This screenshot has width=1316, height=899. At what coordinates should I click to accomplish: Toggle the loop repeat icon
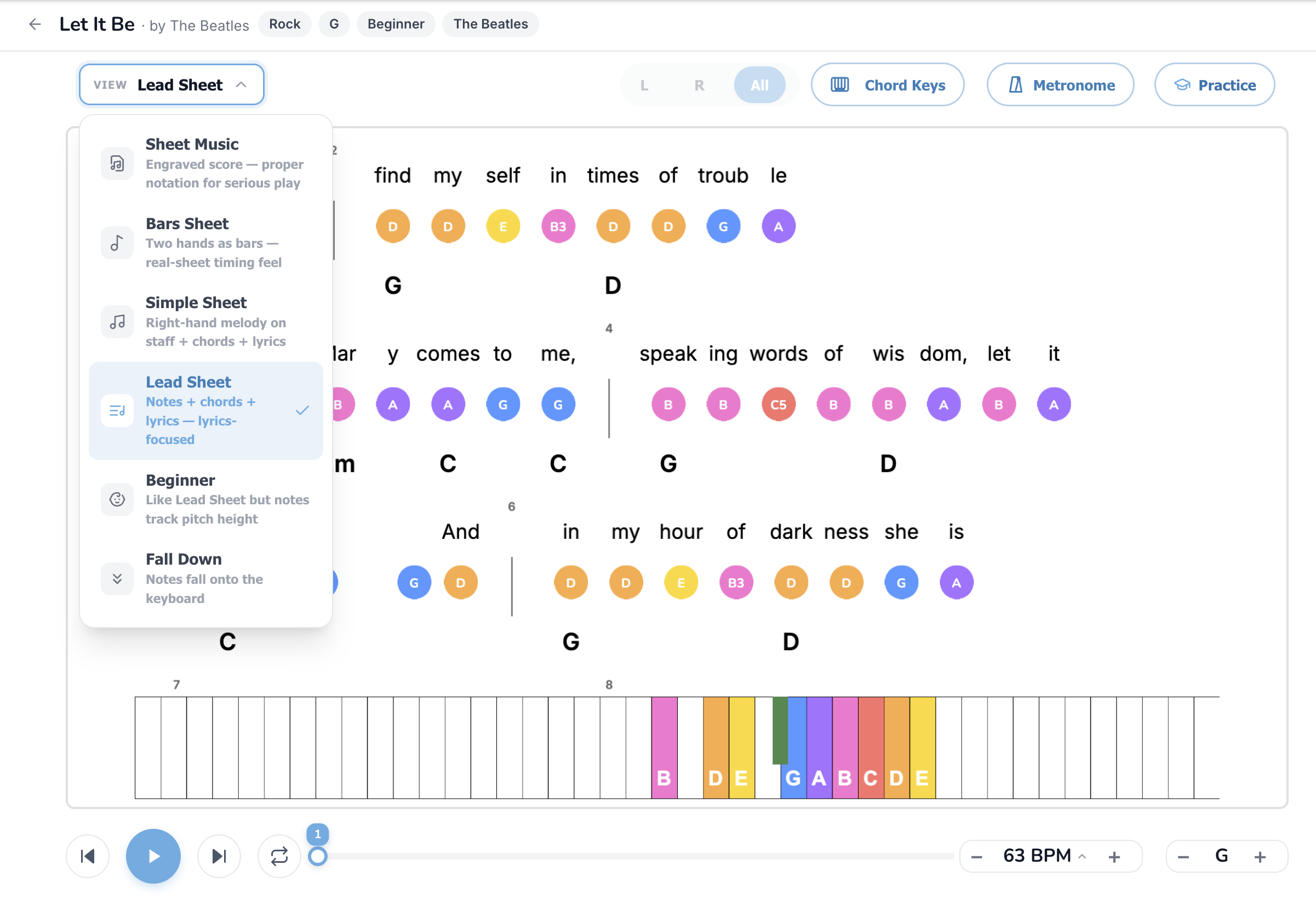coord(279,855)
